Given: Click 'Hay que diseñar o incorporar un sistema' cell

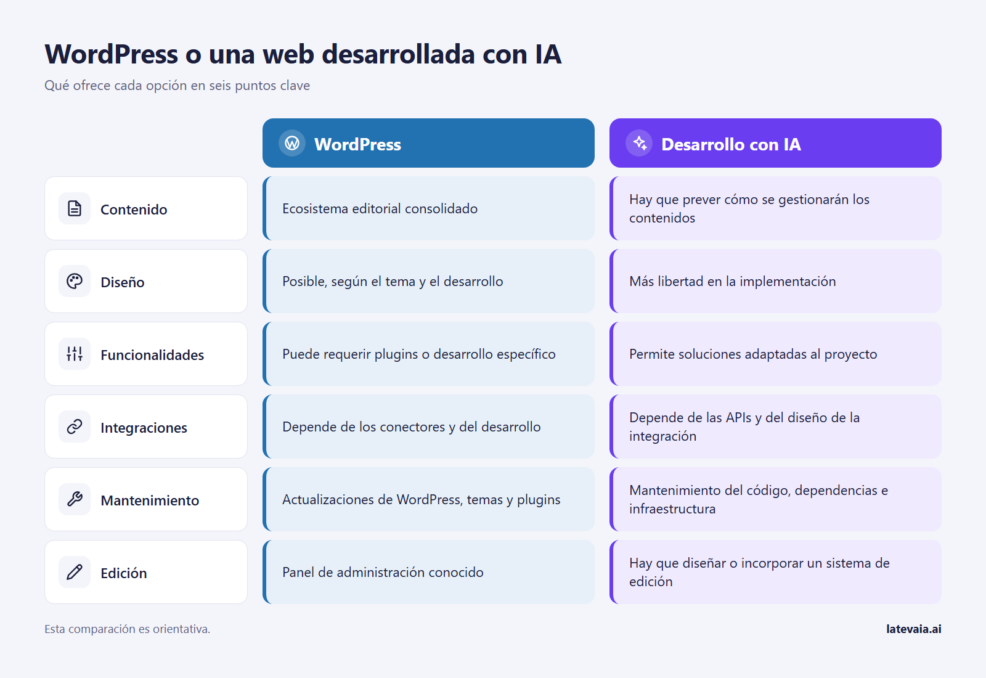Looking at the screenshot, I should pyautogui.click(x=775, y=572).
